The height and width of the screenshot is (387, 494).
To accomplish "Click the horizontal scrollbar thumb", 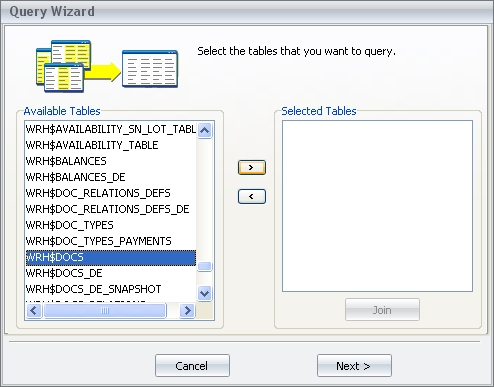I will [x=105, y=311].
